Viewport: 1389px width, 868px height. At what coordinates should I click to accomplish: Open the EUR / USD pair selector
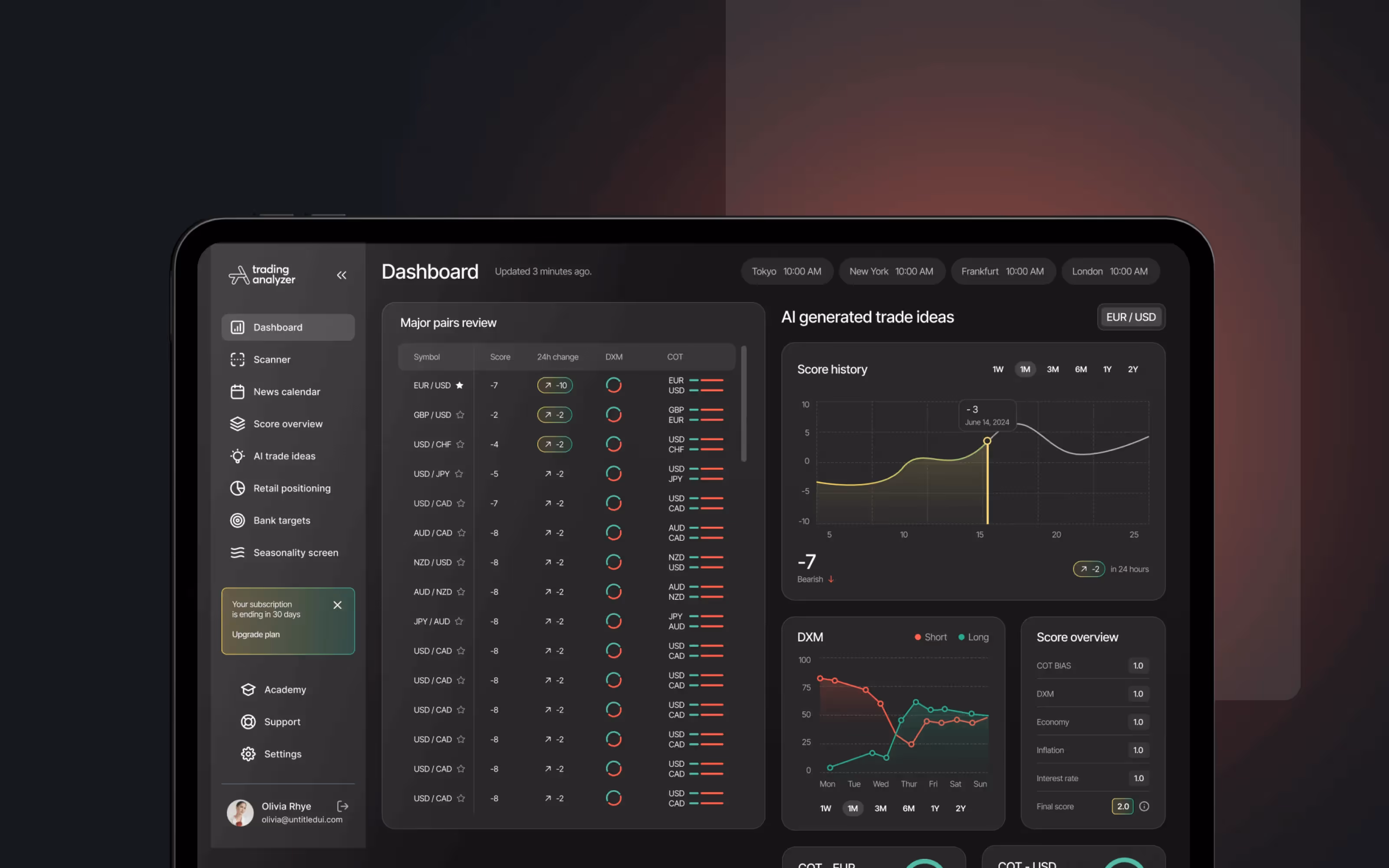[x=1131, y=317]
